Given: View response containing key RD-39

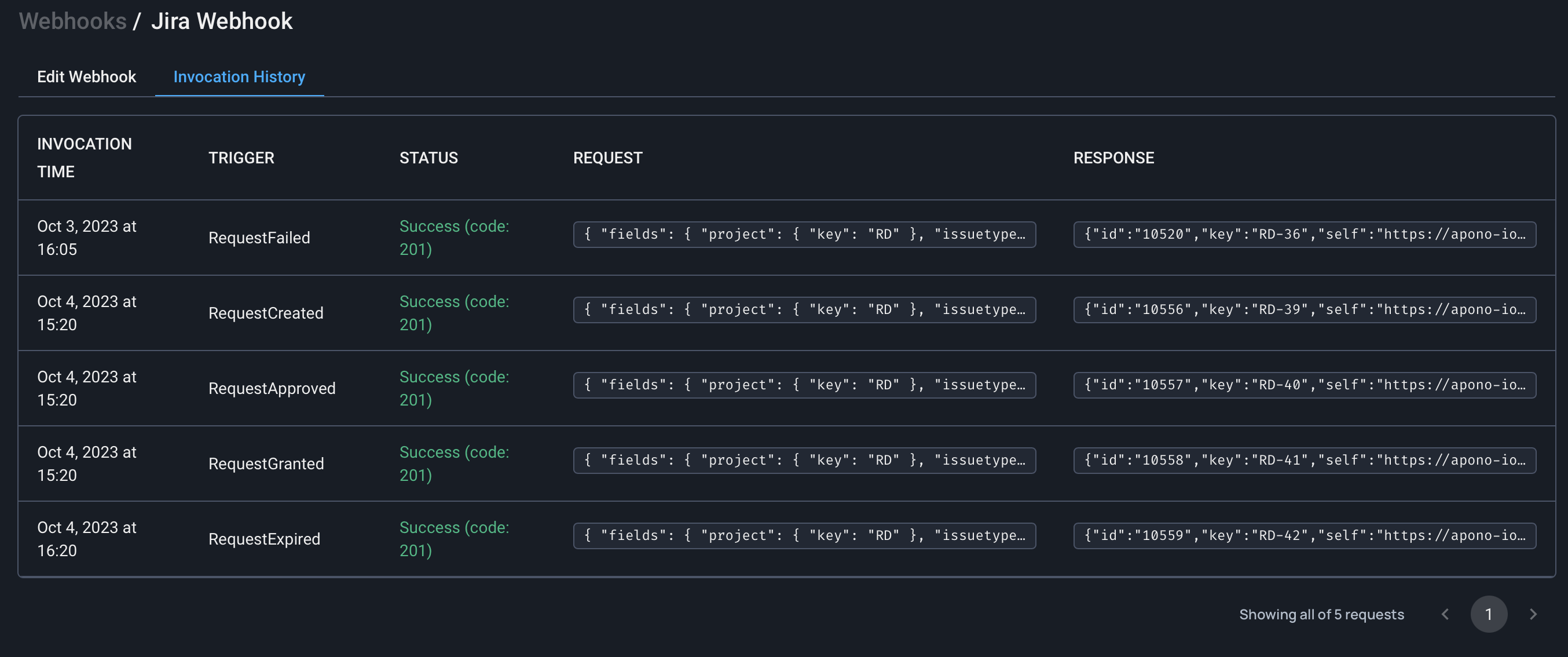Looking at the screenshot, I should coord(1304,310).
